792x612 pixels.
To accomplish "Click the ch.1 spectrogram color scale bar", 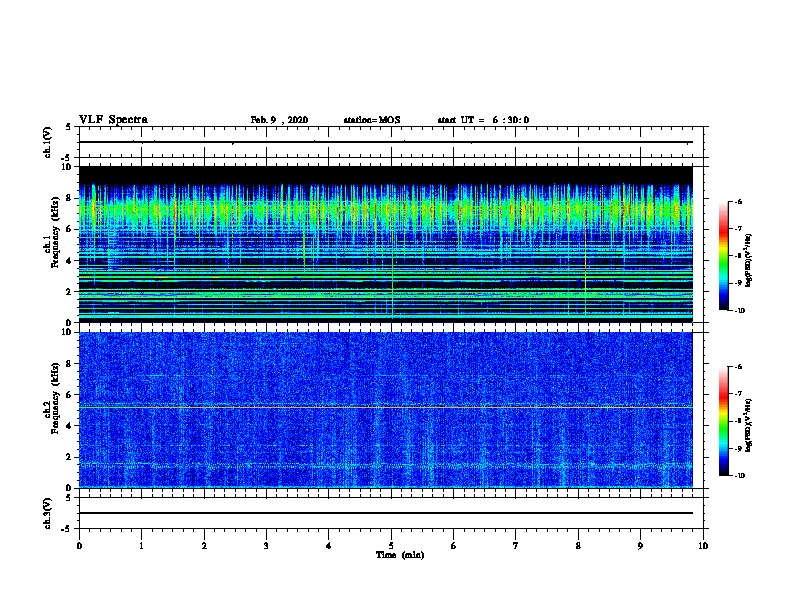I will (723, 256).
